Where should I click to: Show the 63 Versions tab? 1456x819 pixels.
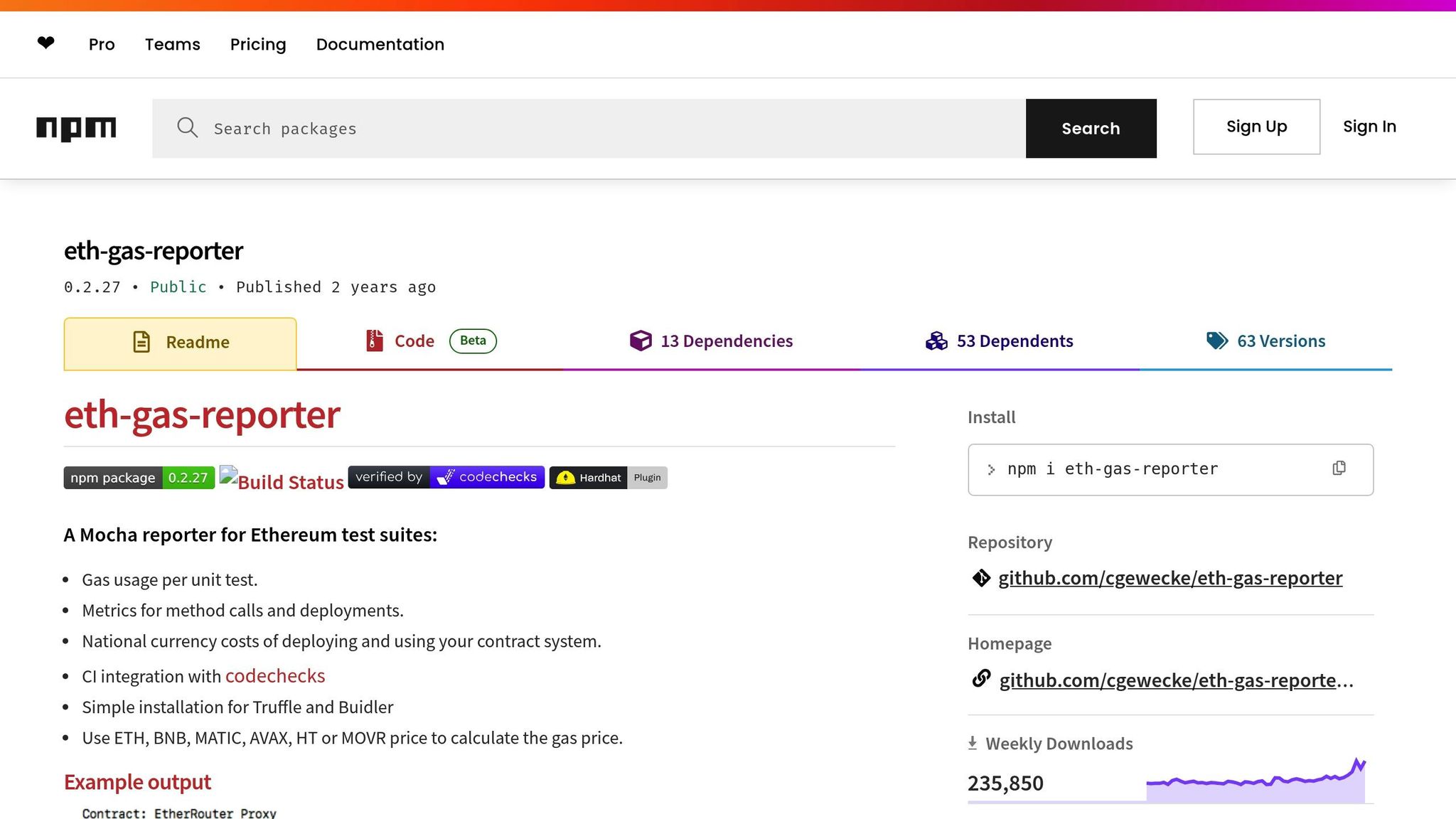(x=1266, y=342)
